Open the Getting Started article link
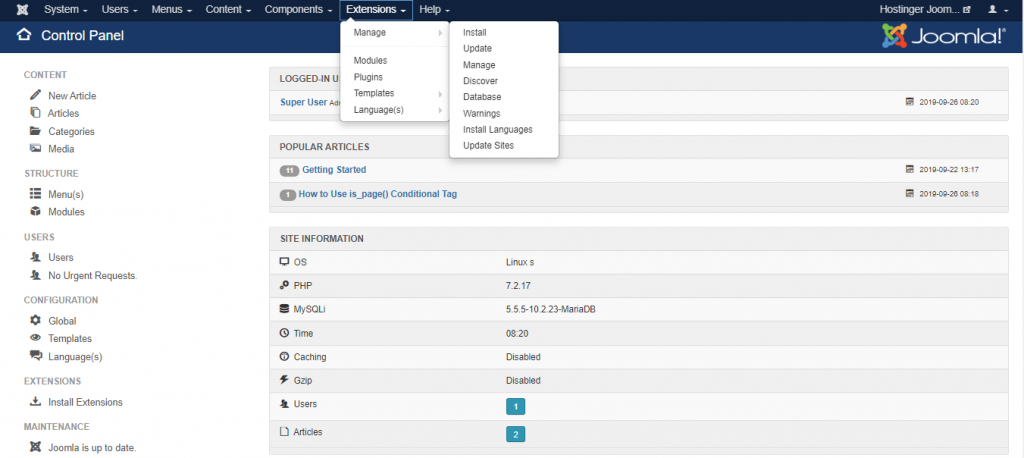This screenshot has height=458, width=1024. tap(334, 170)
